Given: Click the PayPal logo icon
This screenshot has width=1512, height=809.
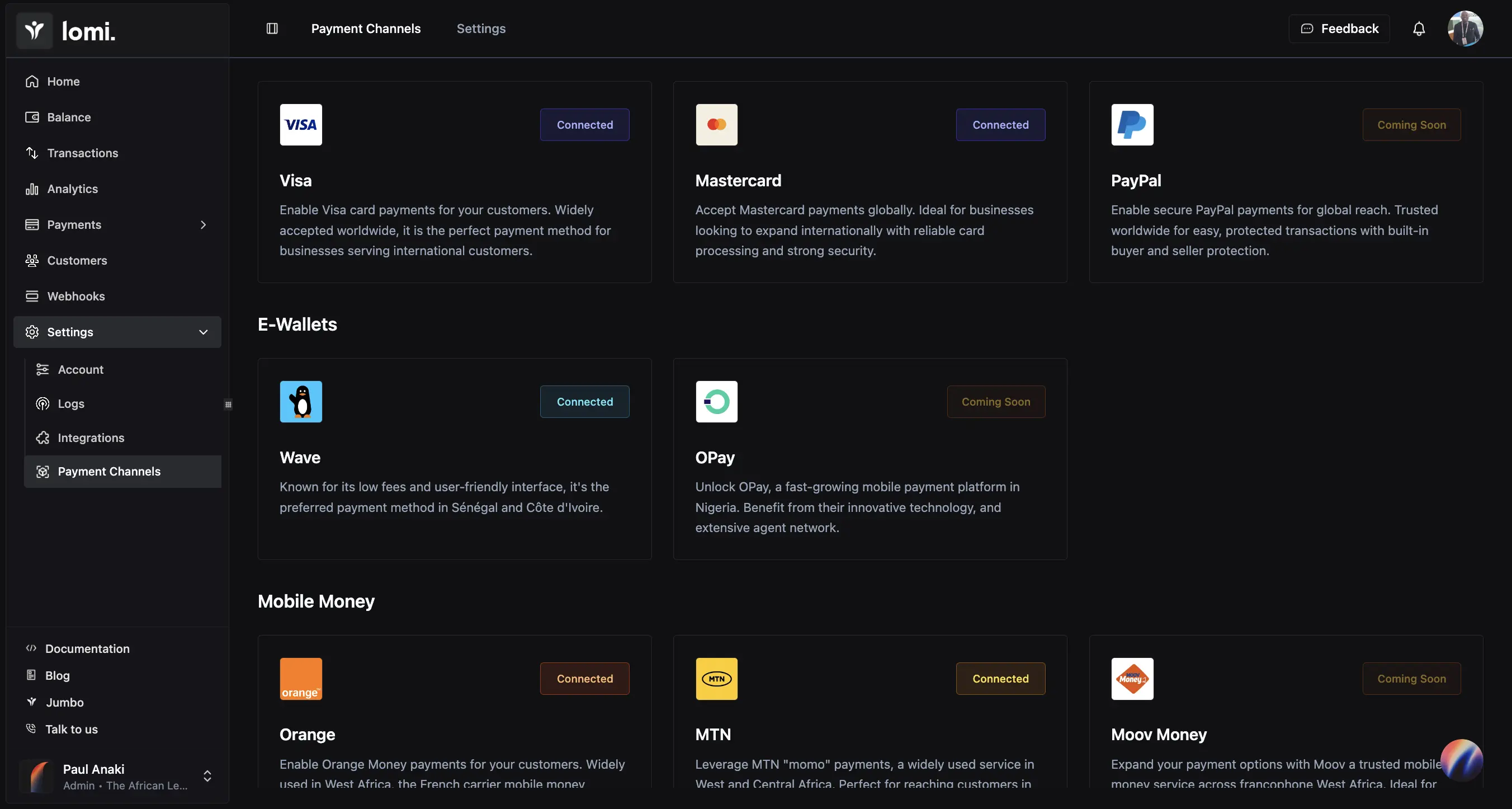Looking at the screenshot, I should (x=1132, y=124).
